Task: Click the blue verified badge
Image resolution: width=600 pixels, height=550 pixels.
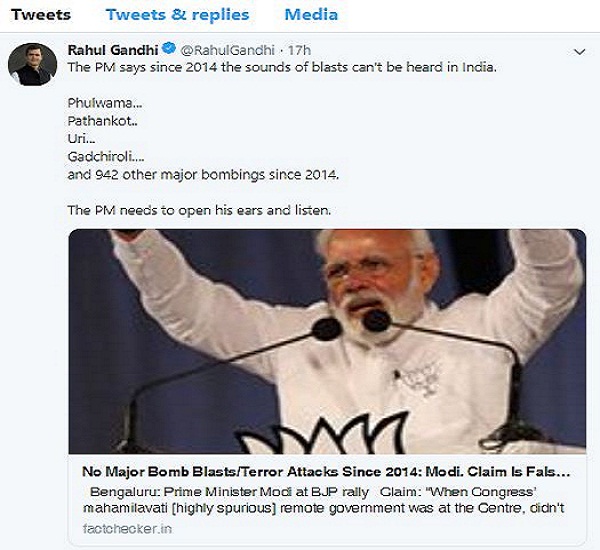Action: pos(171,48)
